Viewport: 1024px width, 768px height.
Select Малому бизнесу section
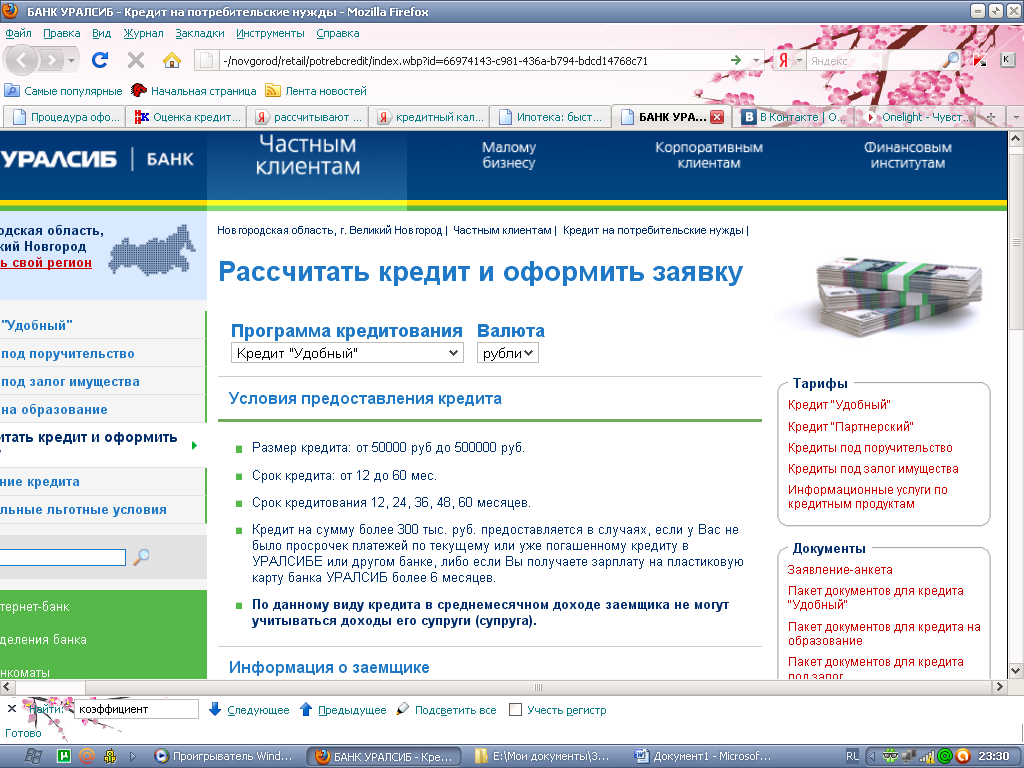click(x=509, y=155)
